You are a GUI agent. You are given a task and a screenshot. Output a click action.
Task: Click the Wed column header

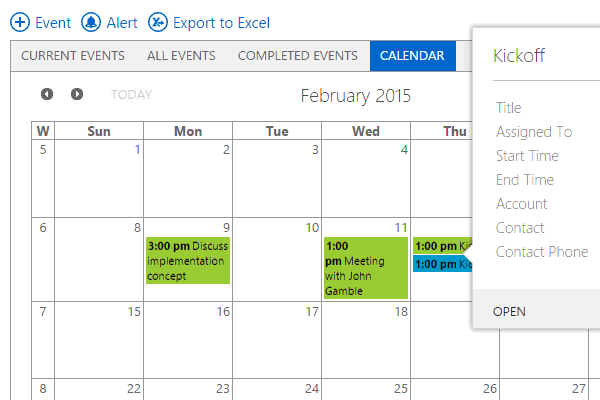tap(365, 131)
